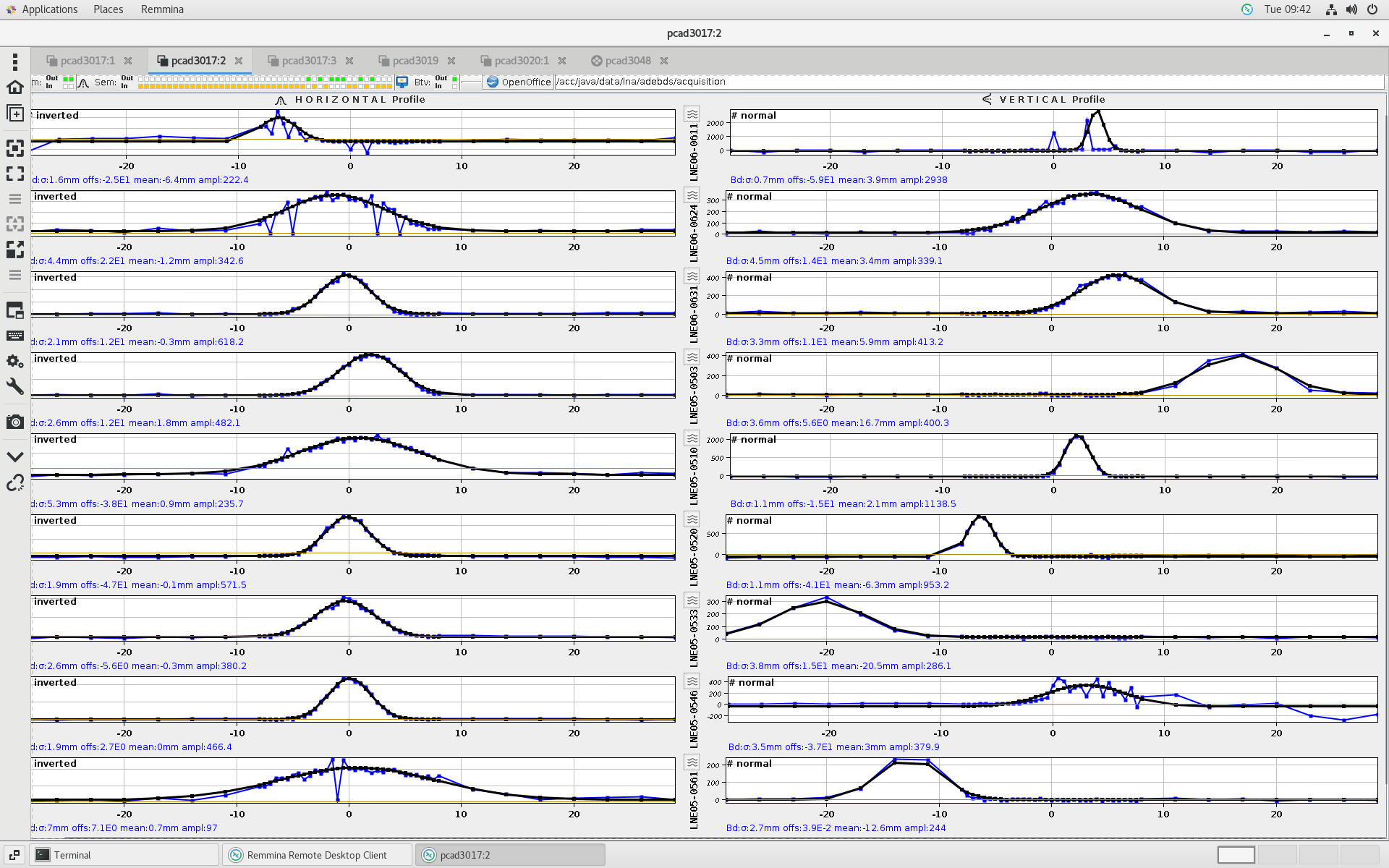Toggle the Btv Out green indicator
This screenshot has height=868, width=1389.
tap(454, 78)
